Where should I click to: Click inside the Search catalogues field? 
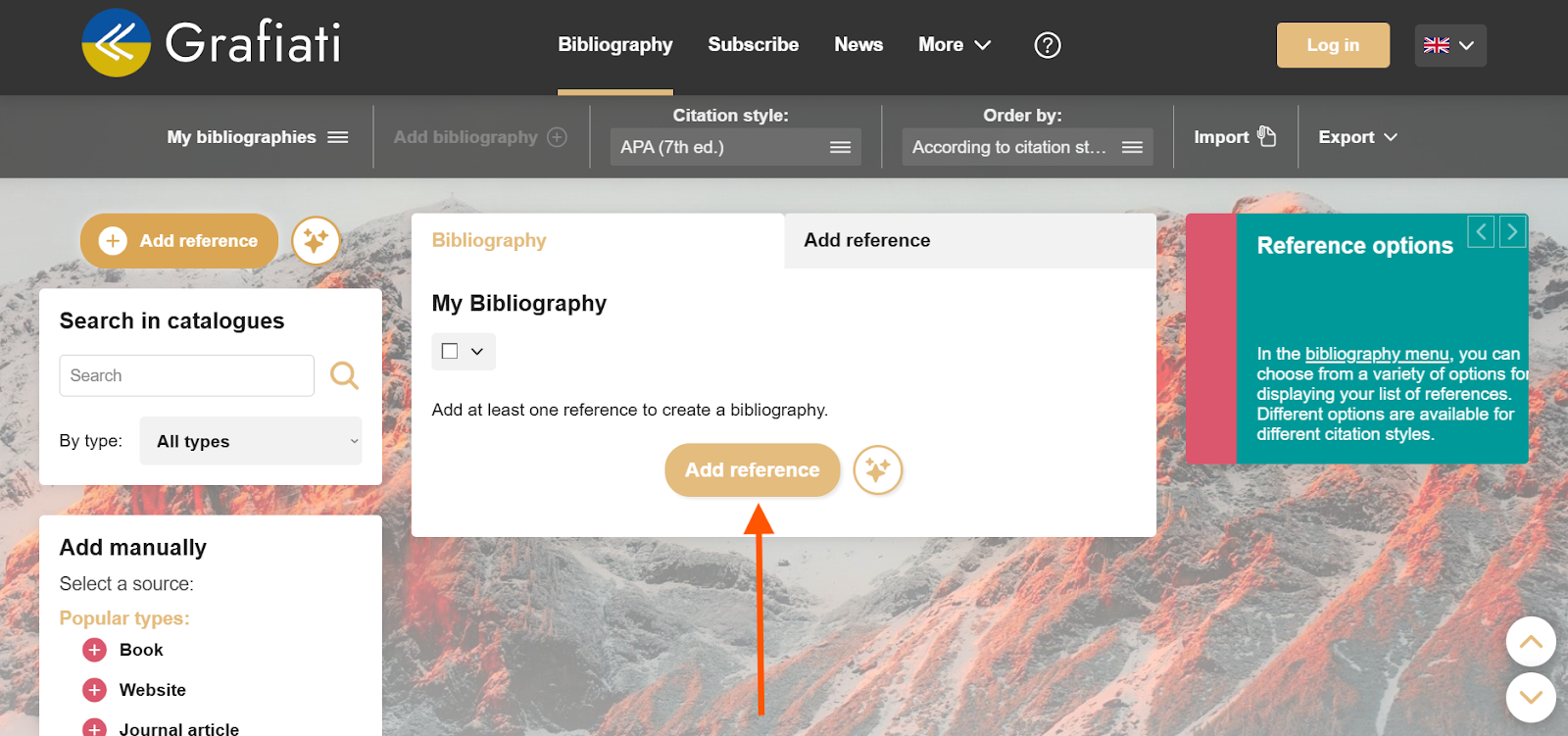185,375
